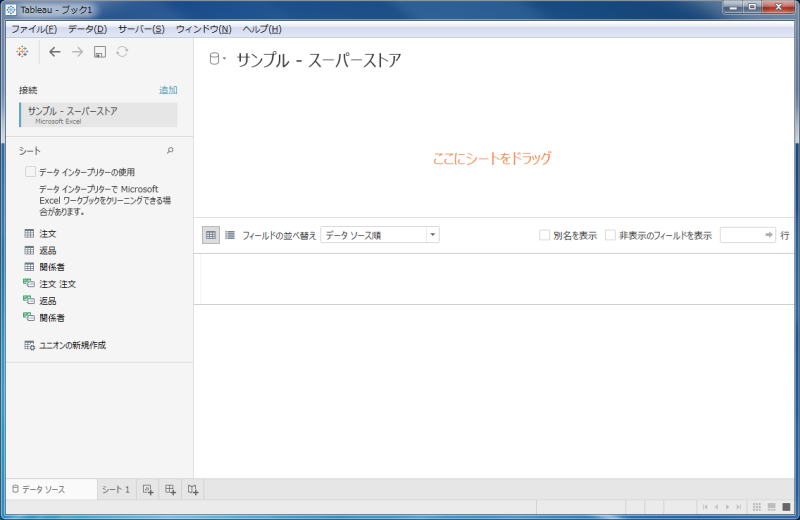Image resolution: width=800 pixels, height=520 pixels.
Task: Switch to the データ ソース tab
Action: click(51, 489)
